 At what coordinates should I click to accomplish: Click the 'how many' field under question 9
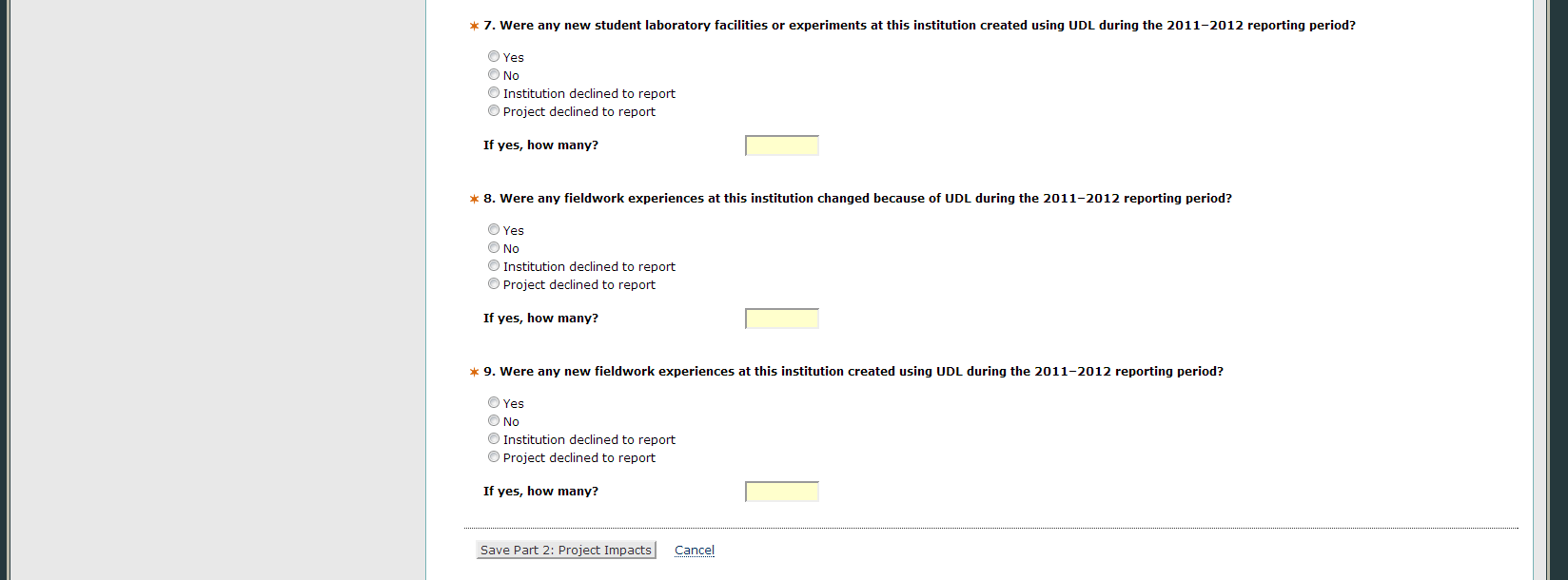(x=781, y=492)
